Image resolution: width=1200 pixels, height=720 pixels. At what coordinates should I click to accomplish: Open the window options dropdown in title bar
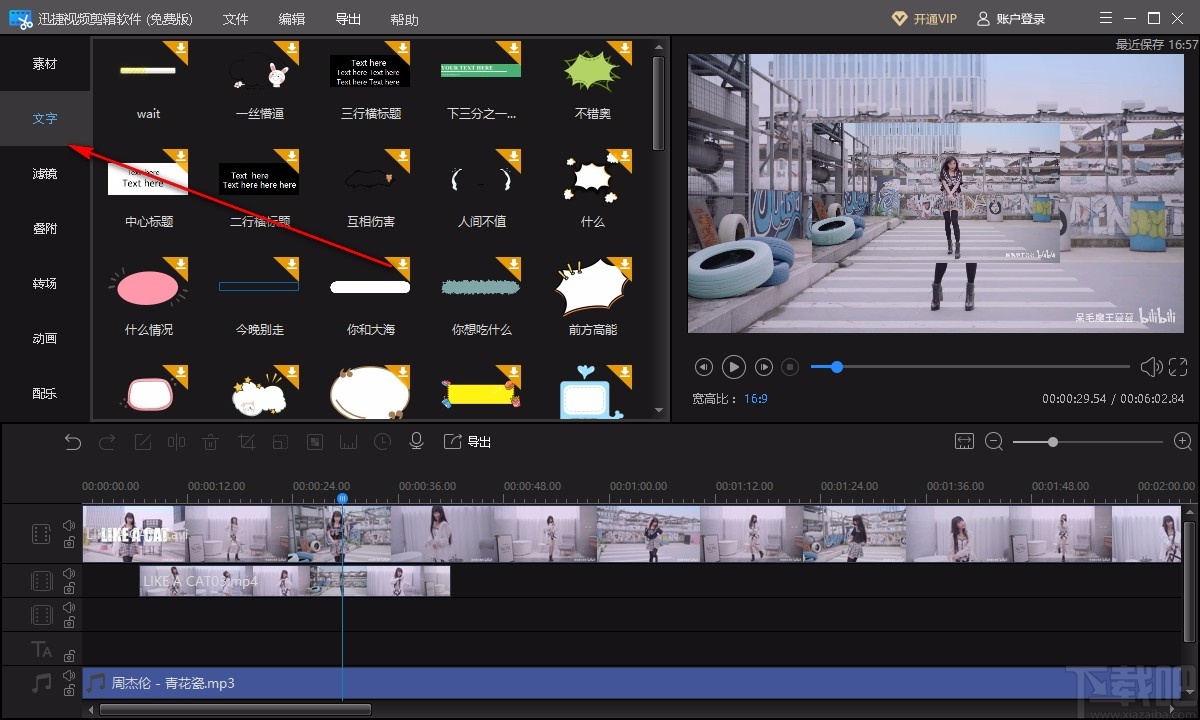1104,19
